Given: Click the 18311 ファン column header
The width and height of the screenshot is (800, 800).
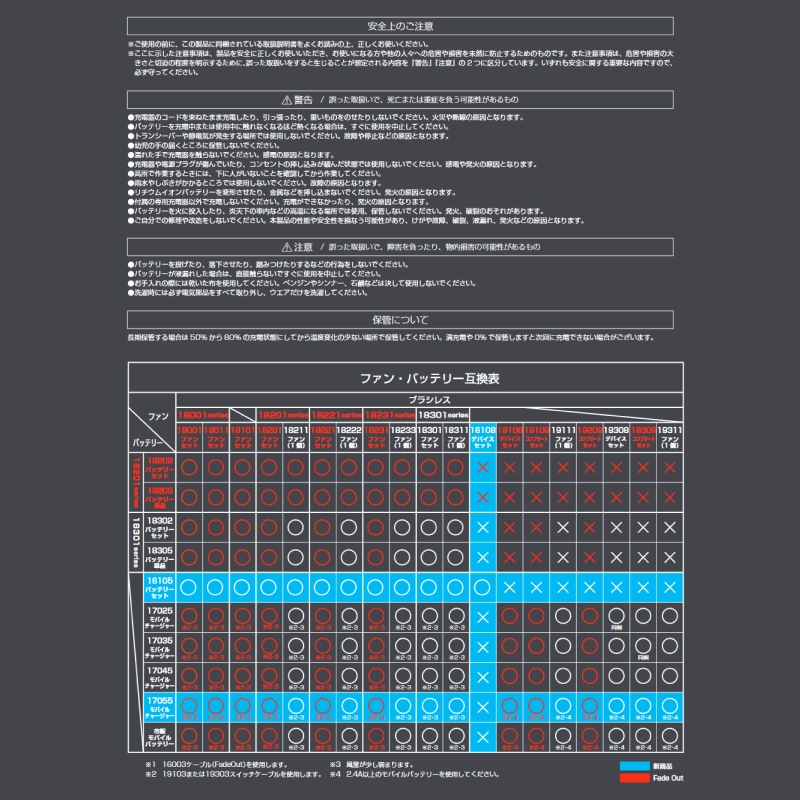Looking at the screenshot, I should click(x=456, y=437).
